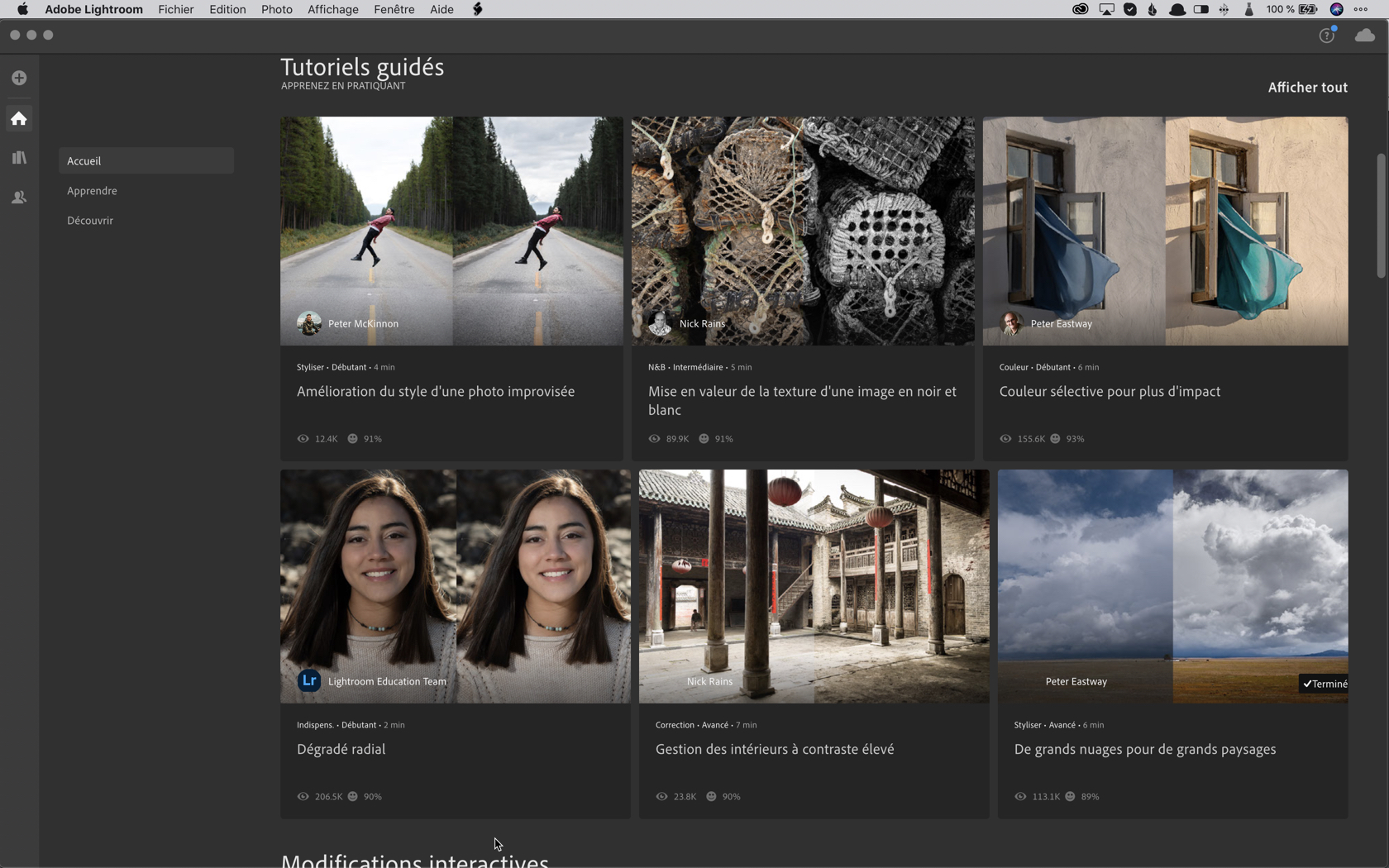Click the Afficher tout link
The image size is (1389, 868).
click(1307, 88)
